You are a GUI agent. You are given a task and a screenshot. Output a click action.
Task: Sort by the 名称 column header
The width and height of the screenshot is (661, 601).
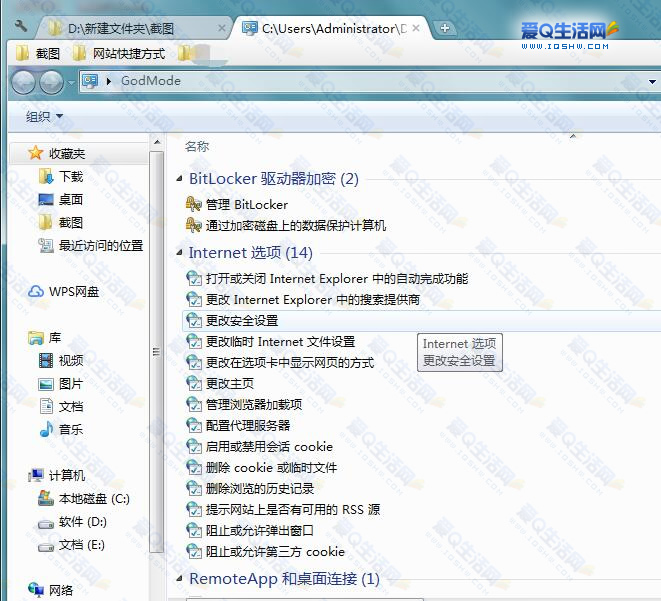[x=197, y=146]
